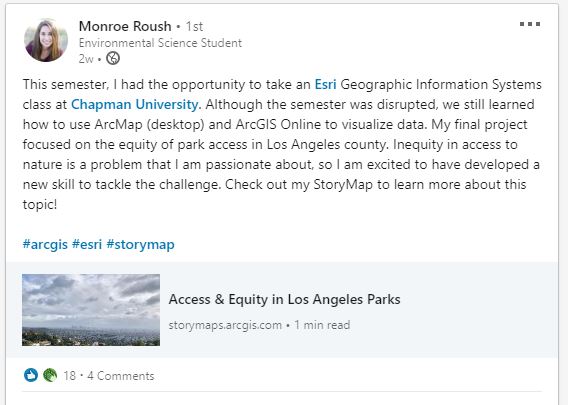Click the storymaps.arcgis.com source text
The width and height of the screenshot is (568, 405).
[225, 325]
